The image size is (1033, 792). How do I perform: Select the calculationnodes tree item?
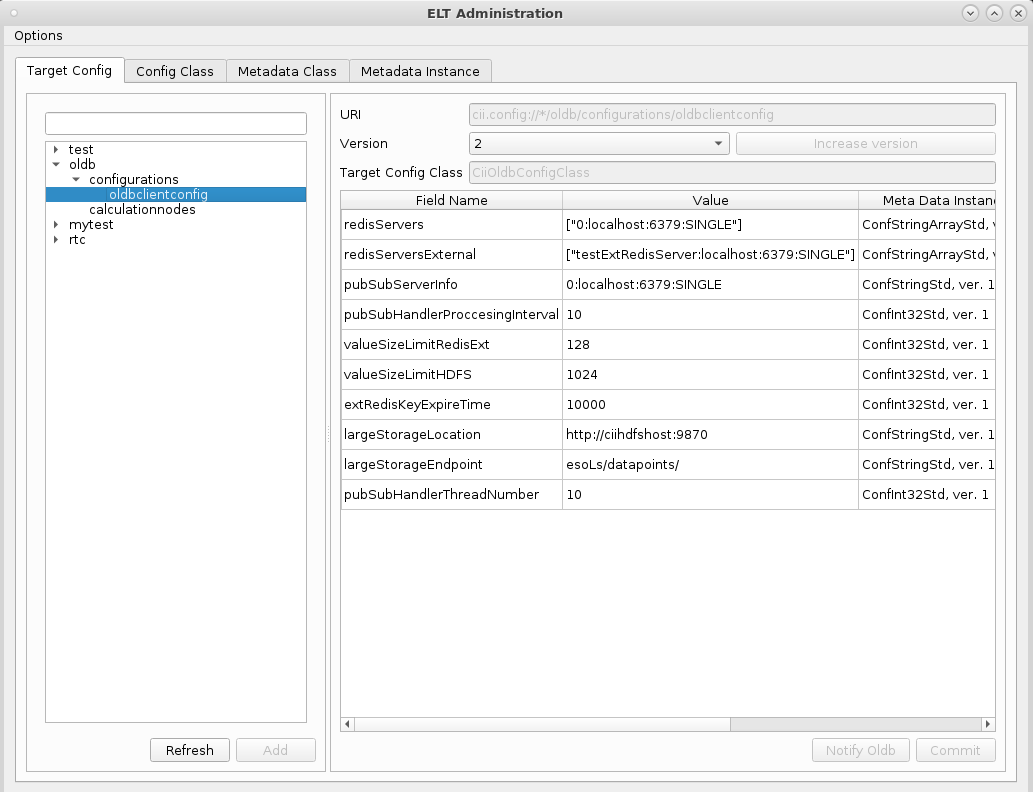pyautogui.click(x=142, y=210)
